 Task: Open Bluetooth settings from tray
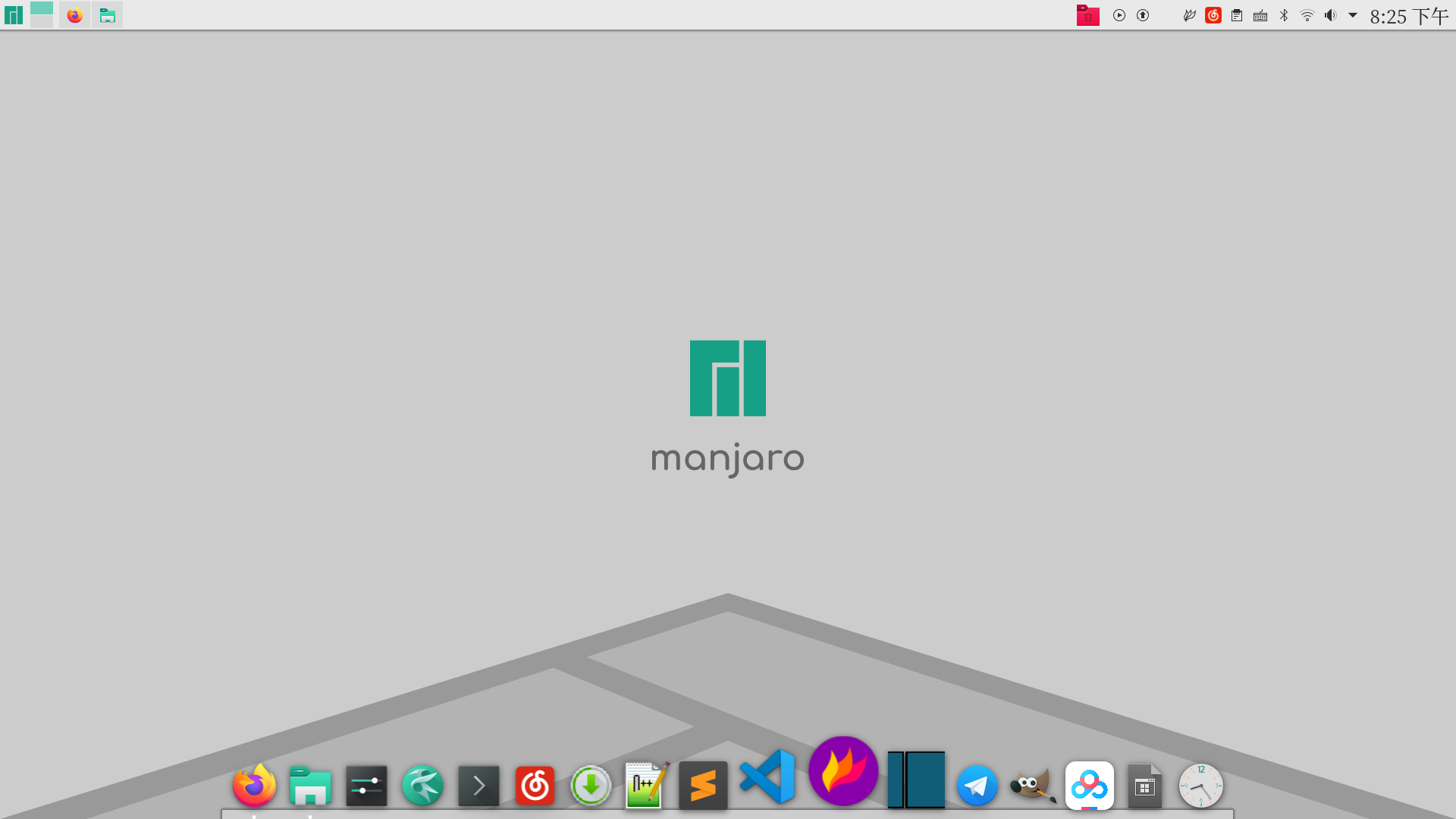pyautogui.click(x=1284, y=15)
